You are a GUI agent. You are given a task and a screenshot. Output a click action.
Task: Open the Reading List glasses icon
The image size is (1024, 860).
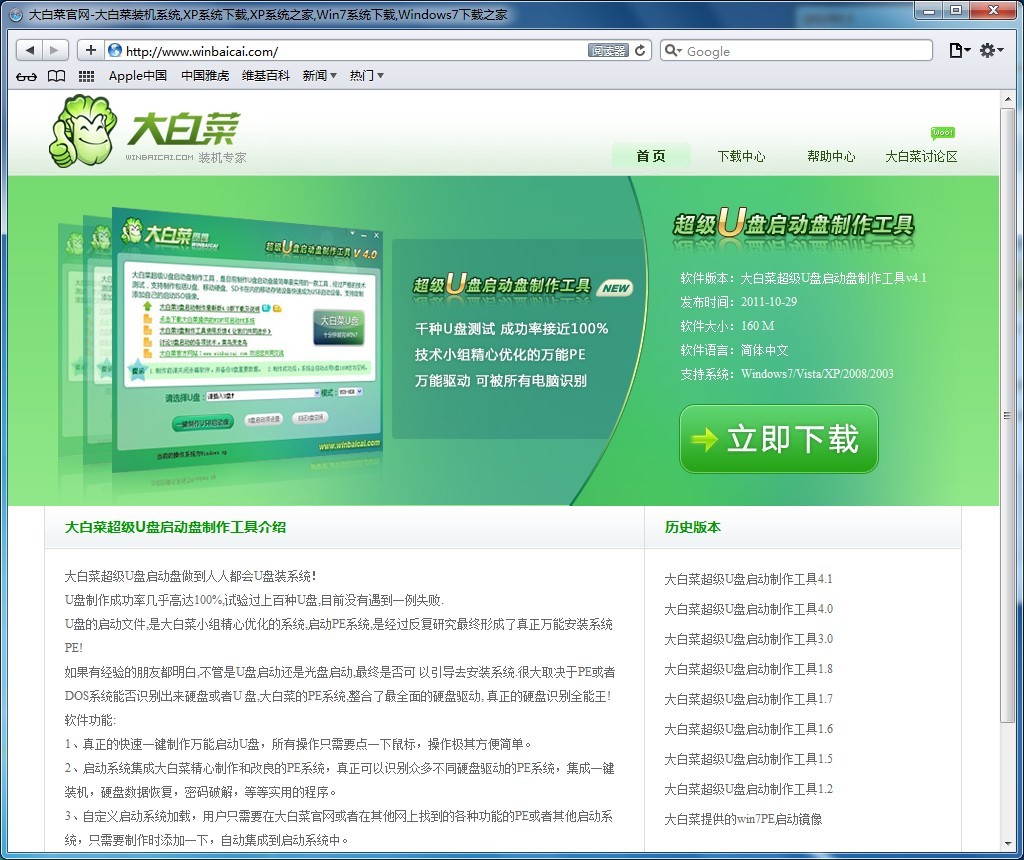click(x=27, y=76)
